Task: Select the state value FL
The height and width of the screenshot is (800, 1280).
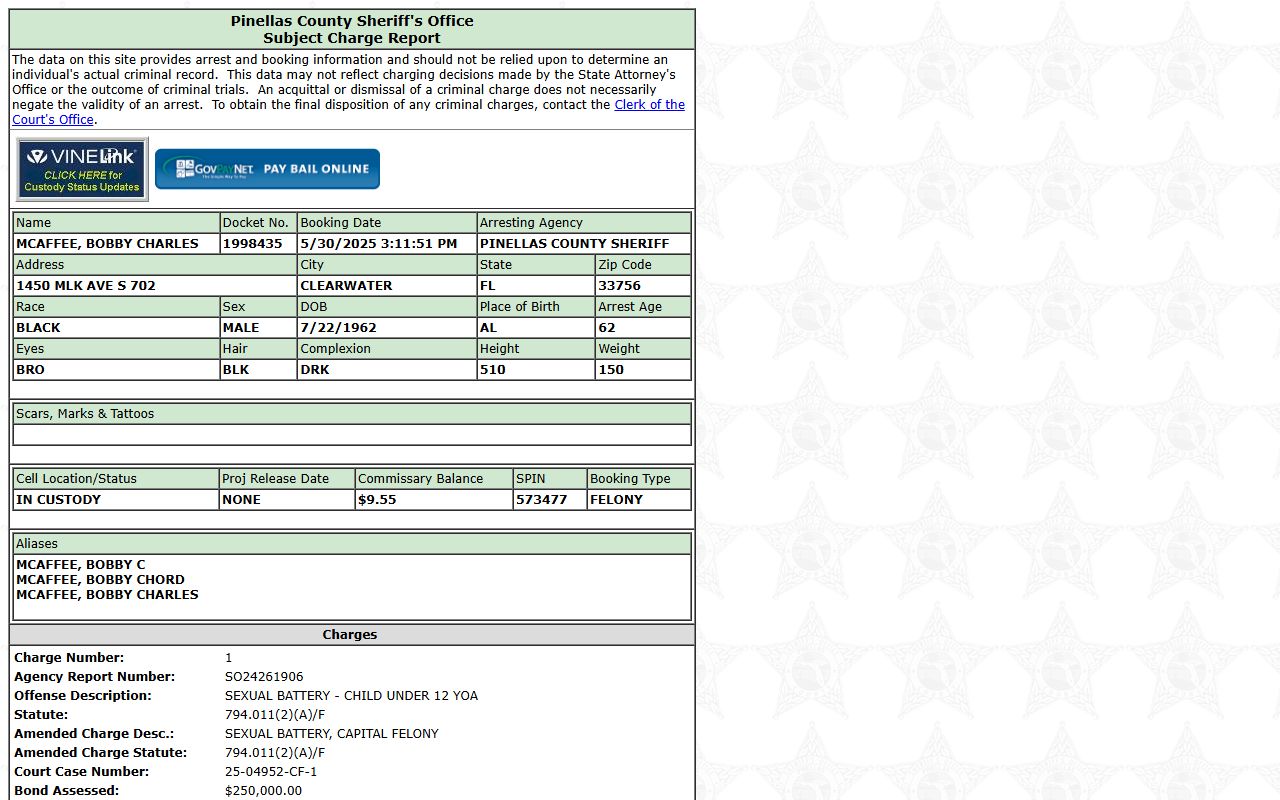Action: [536, 286]
